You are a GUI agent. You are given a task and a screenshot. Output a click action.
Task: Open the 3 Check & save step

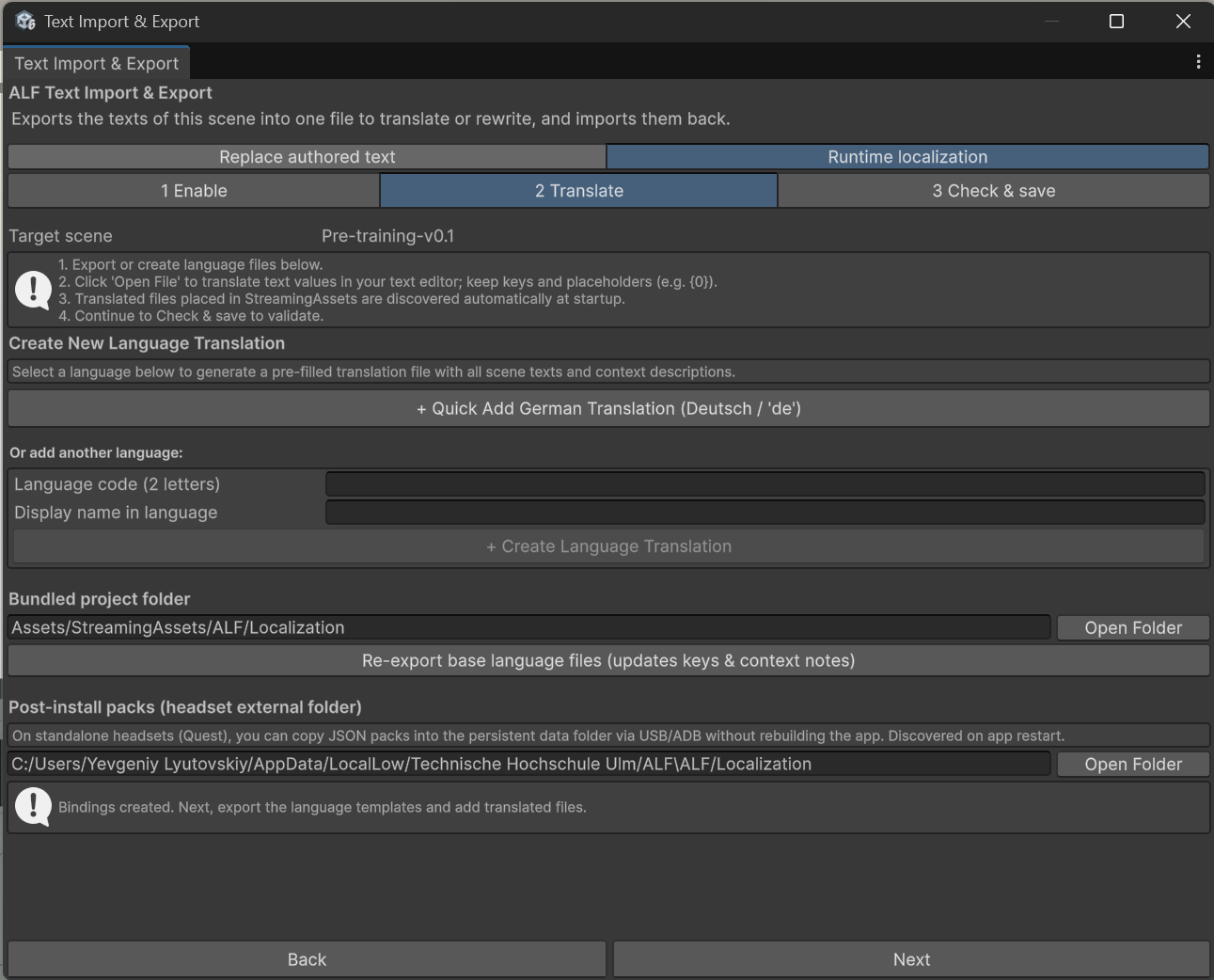pos(994,191)
